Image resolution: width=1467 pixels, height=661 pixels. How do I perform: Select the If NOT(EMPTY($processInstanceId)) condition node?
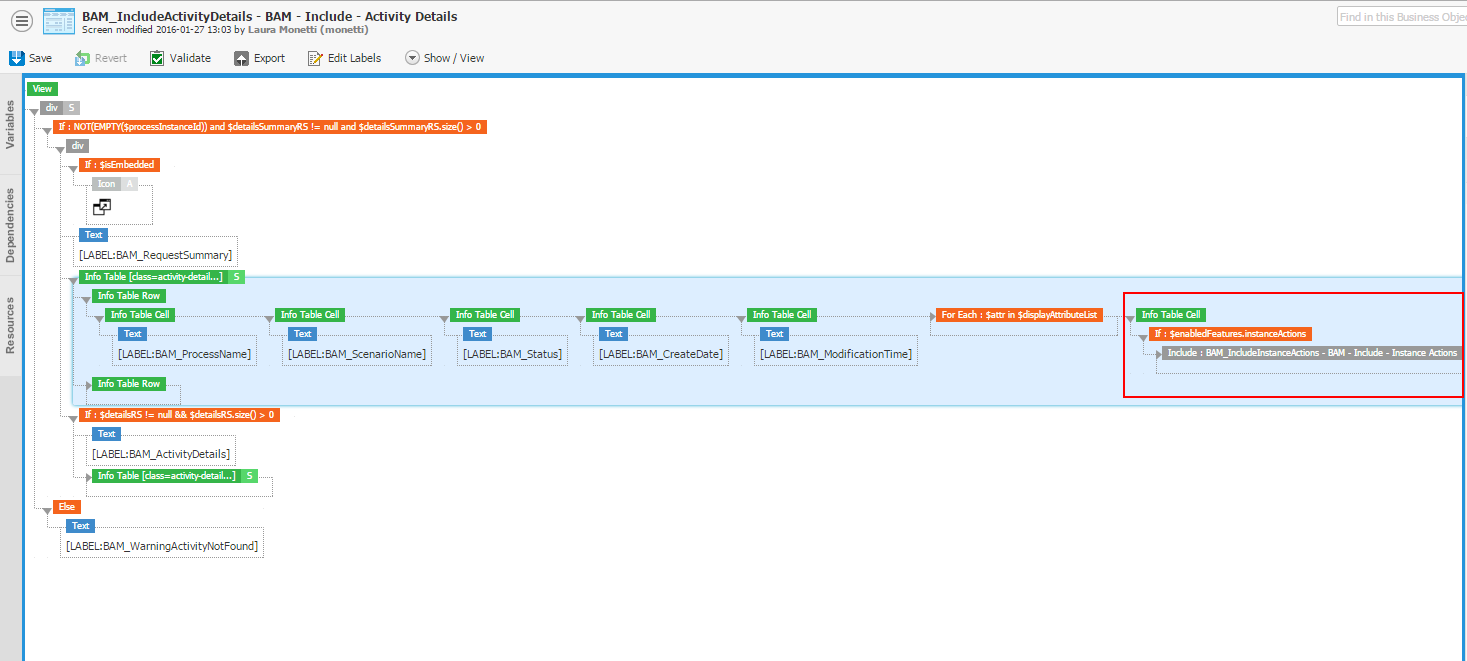[270, 127]
